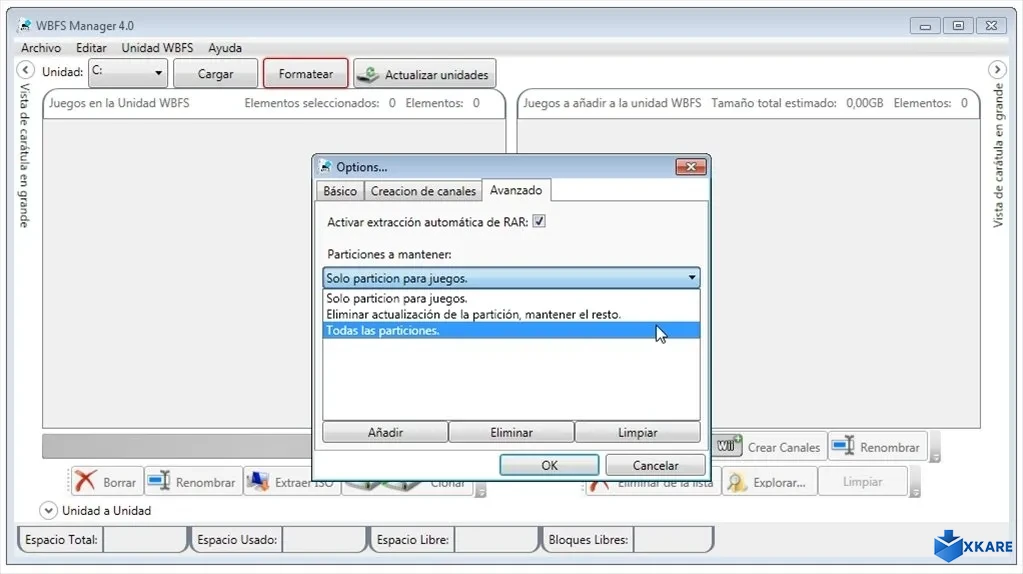Image resolution: width=1023 pixels, height=574 pixels.
Task: Click the Espacio Usado field
Action: 324,539
